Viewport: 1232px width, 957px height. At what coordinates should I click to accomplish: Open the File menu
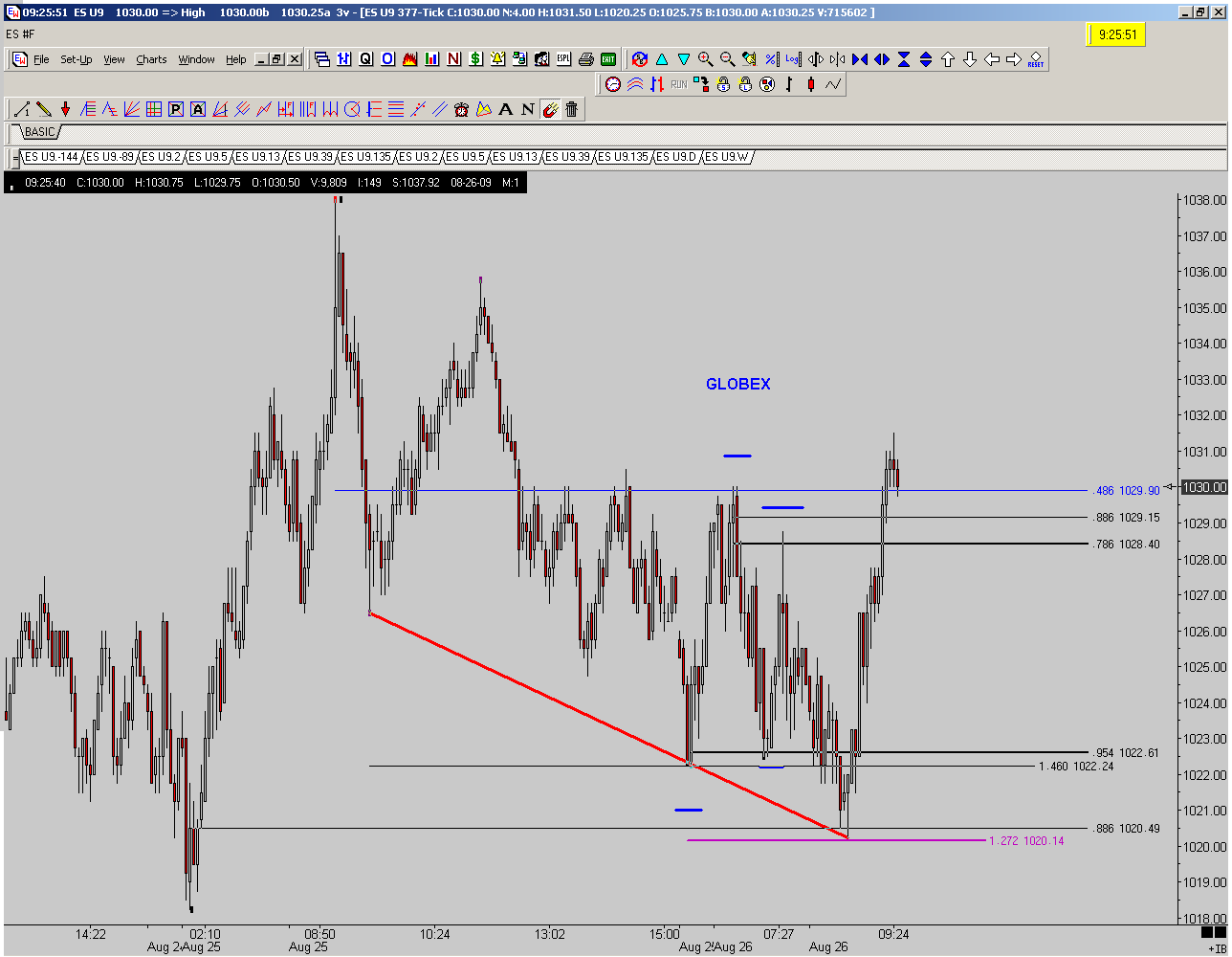click(x=41, y=59)
